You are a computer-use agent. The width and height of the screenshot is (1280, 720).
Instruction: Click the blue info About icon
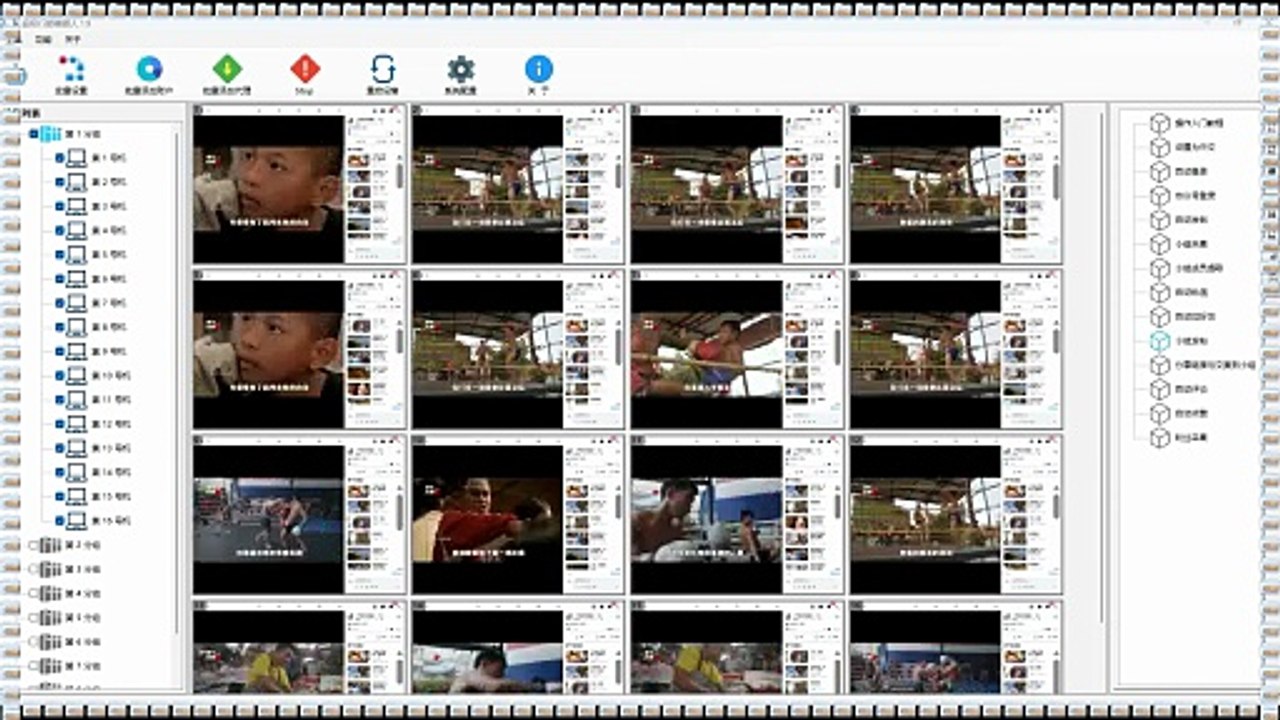(x=538, y=70)
